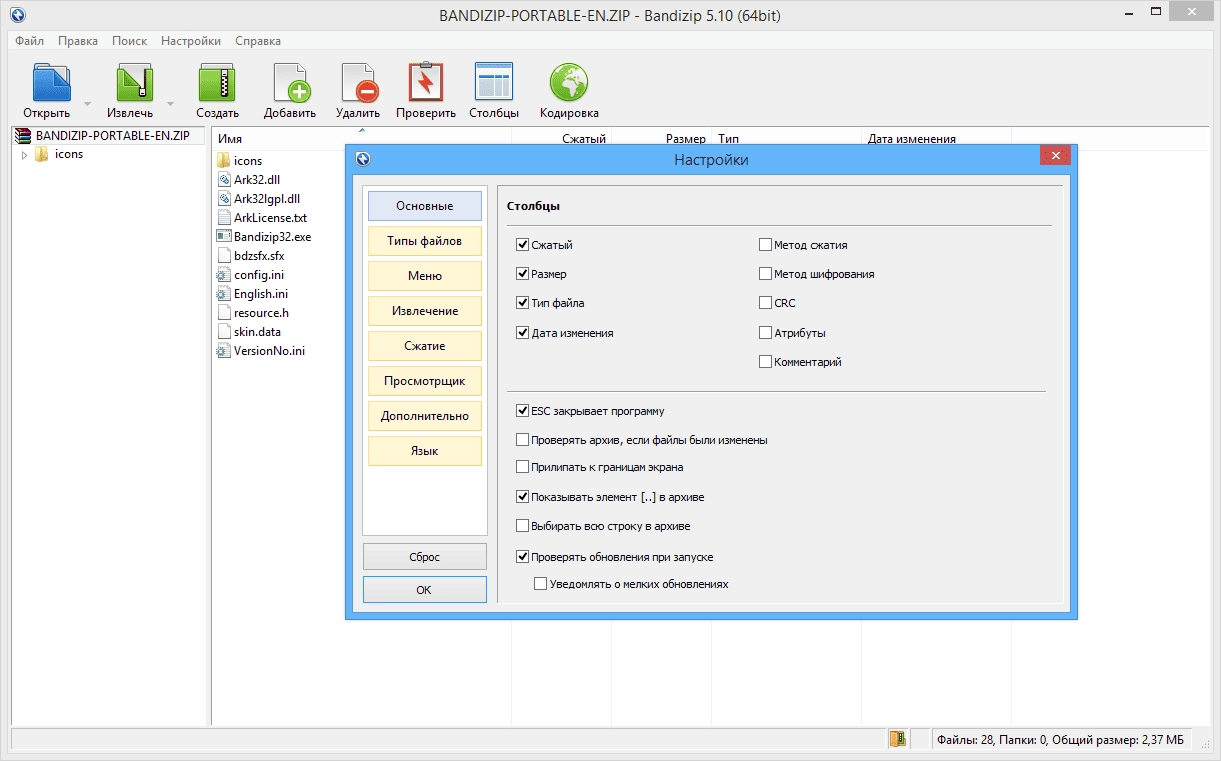Click the bdzsfx.sfx file icon

[x=224, y=255]
